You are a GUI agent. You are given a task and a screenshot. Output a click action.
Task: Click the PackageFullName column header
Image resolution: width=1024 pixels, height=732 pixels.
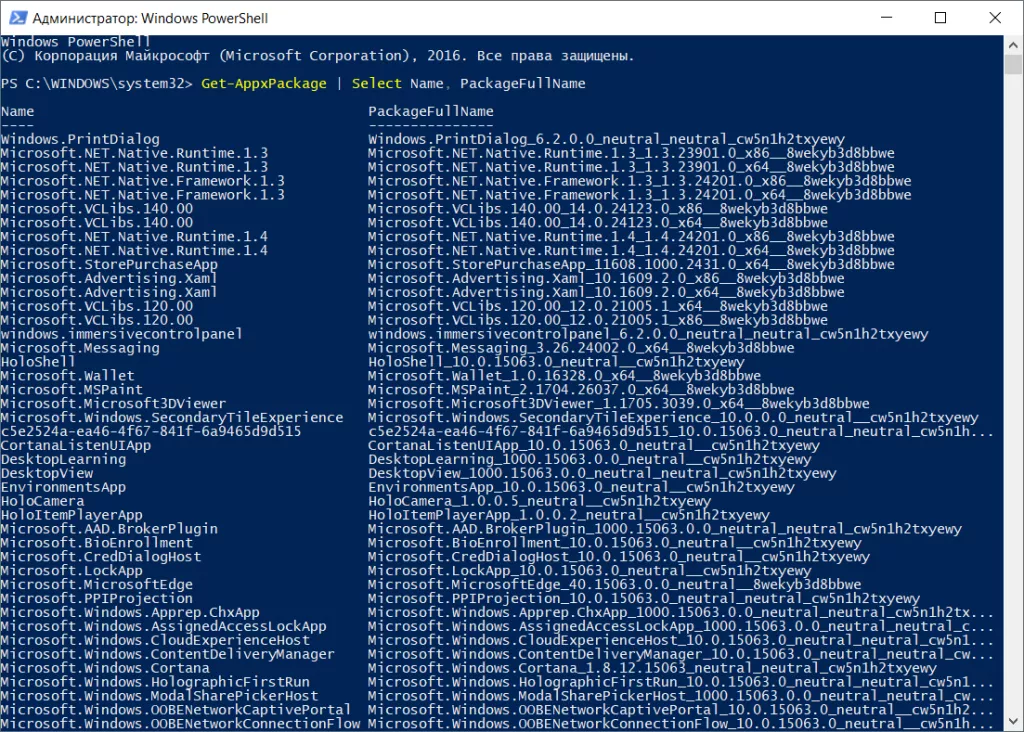(431, 112)
